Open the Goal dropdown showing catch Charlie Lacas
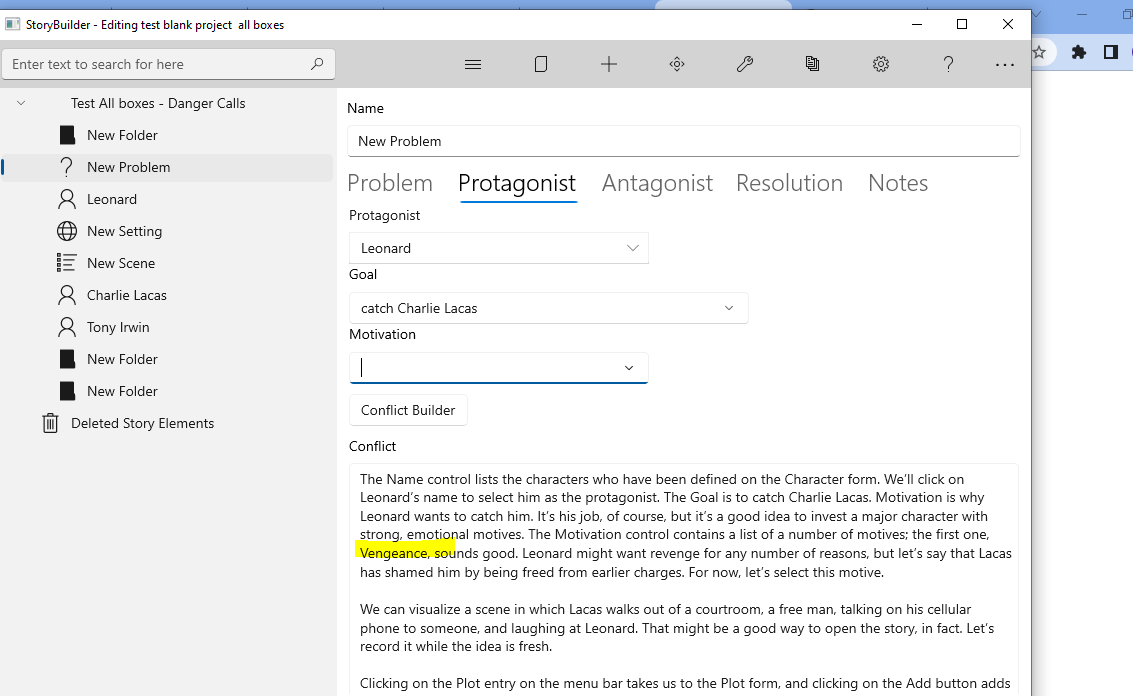This screenshot has width=1133, height=696. coord(728,307)
